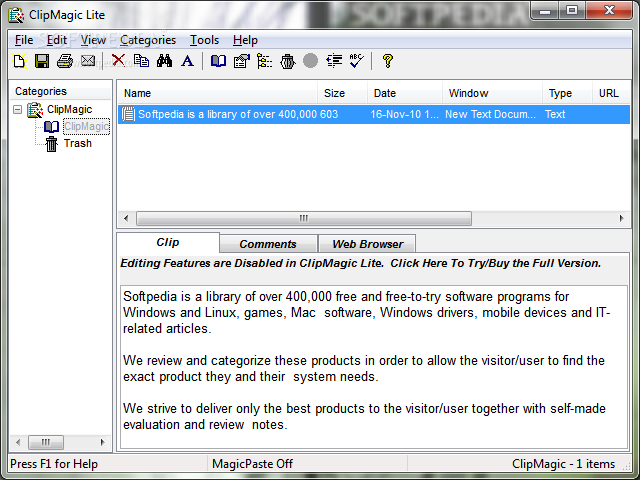Click the Trash can icon in Categories

point(51,144)
